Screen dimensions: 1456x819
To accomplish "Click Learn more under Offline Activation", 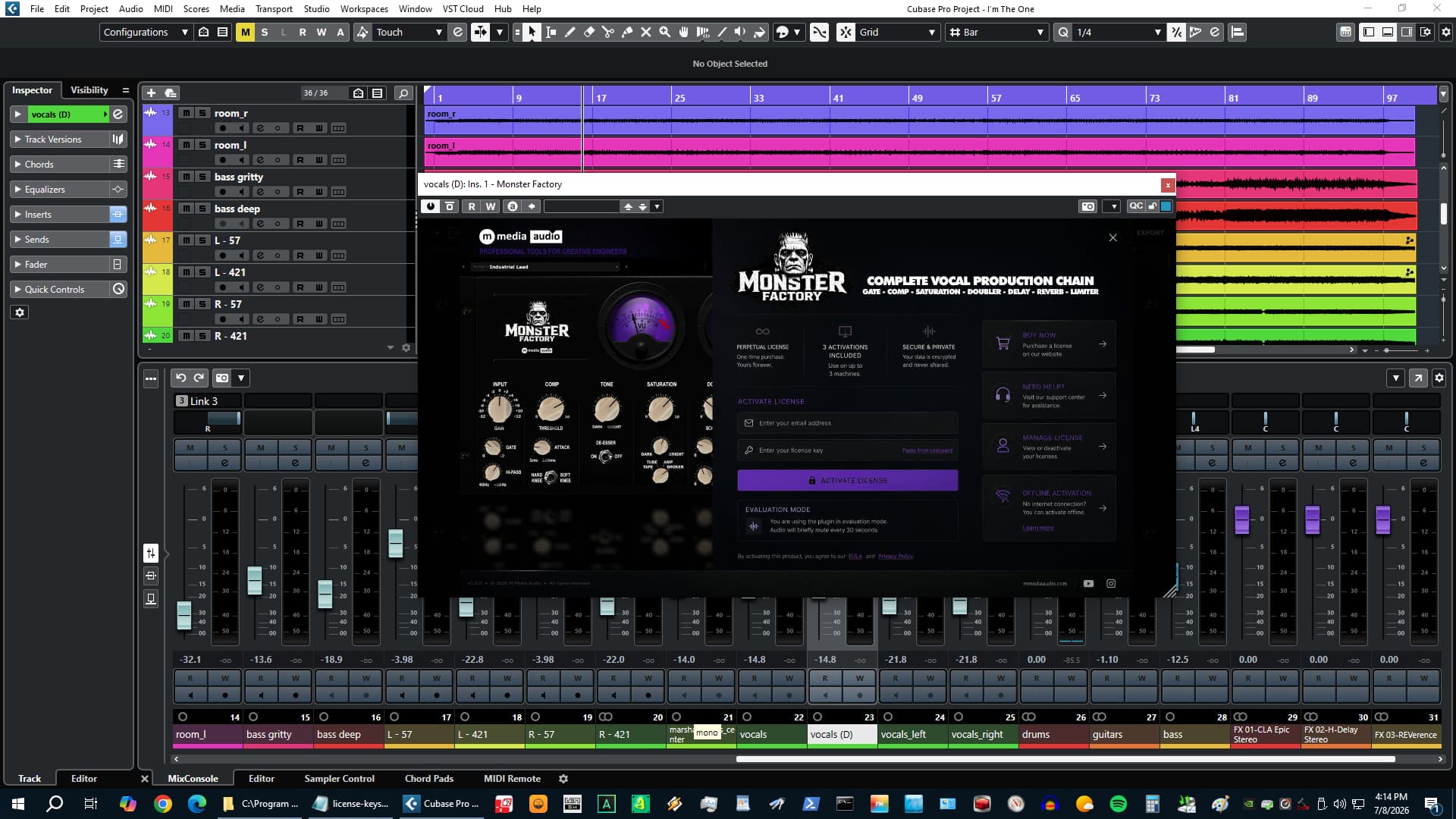I will coord(1037,528).
